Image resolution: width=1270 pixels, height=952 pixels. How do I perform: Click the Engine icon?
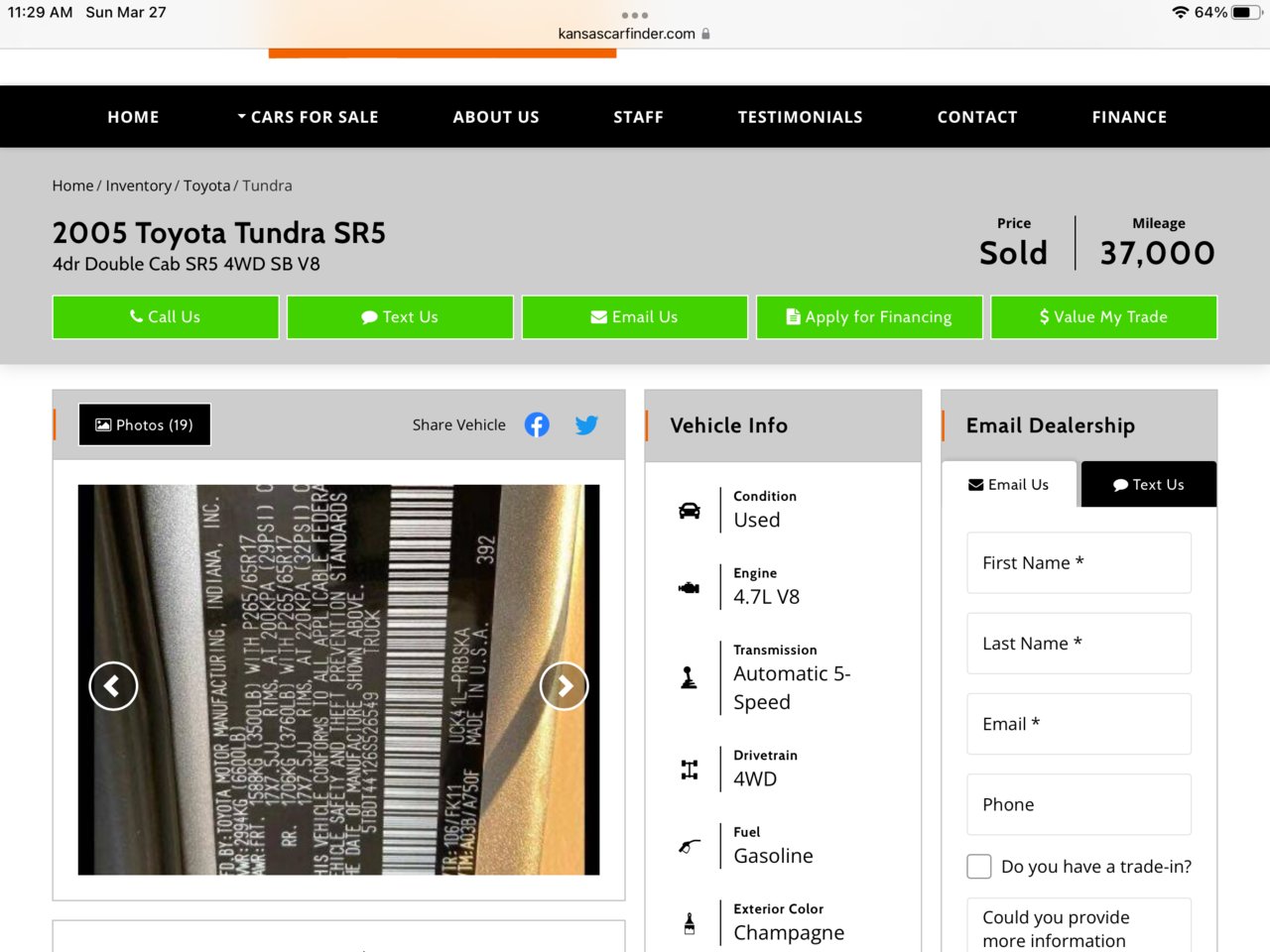pyautogui.click(x=689, y=588)
